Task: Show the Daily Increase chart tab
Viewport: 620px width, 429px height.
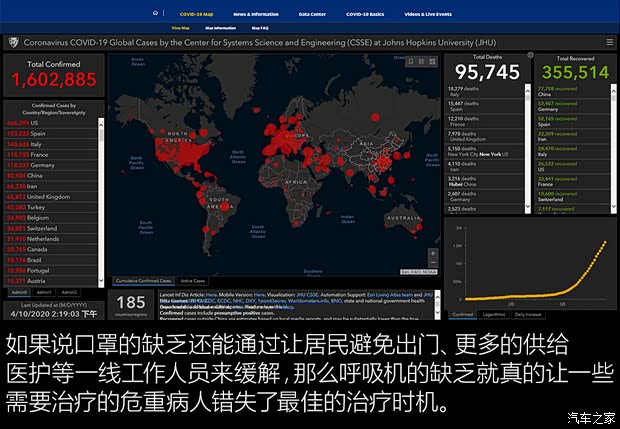Action: point(530,313)
